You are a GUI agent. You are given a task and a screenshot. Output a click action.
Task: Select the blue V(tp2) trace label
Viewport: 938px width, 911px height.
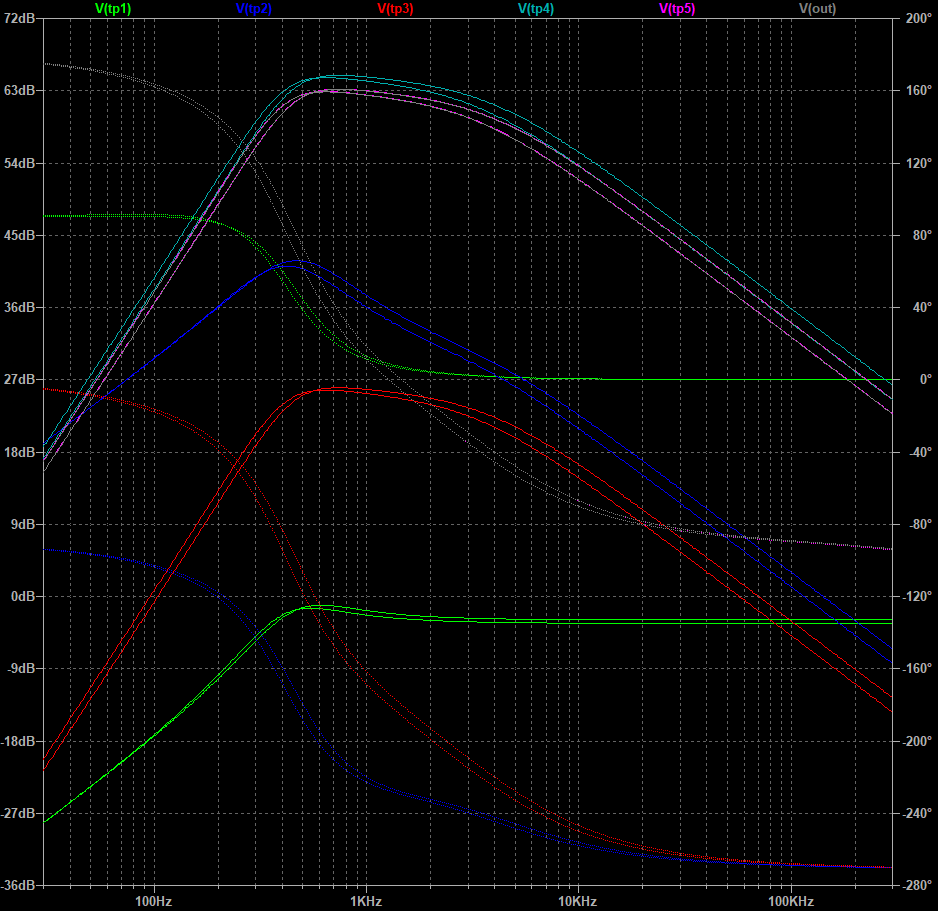(254, 9)
